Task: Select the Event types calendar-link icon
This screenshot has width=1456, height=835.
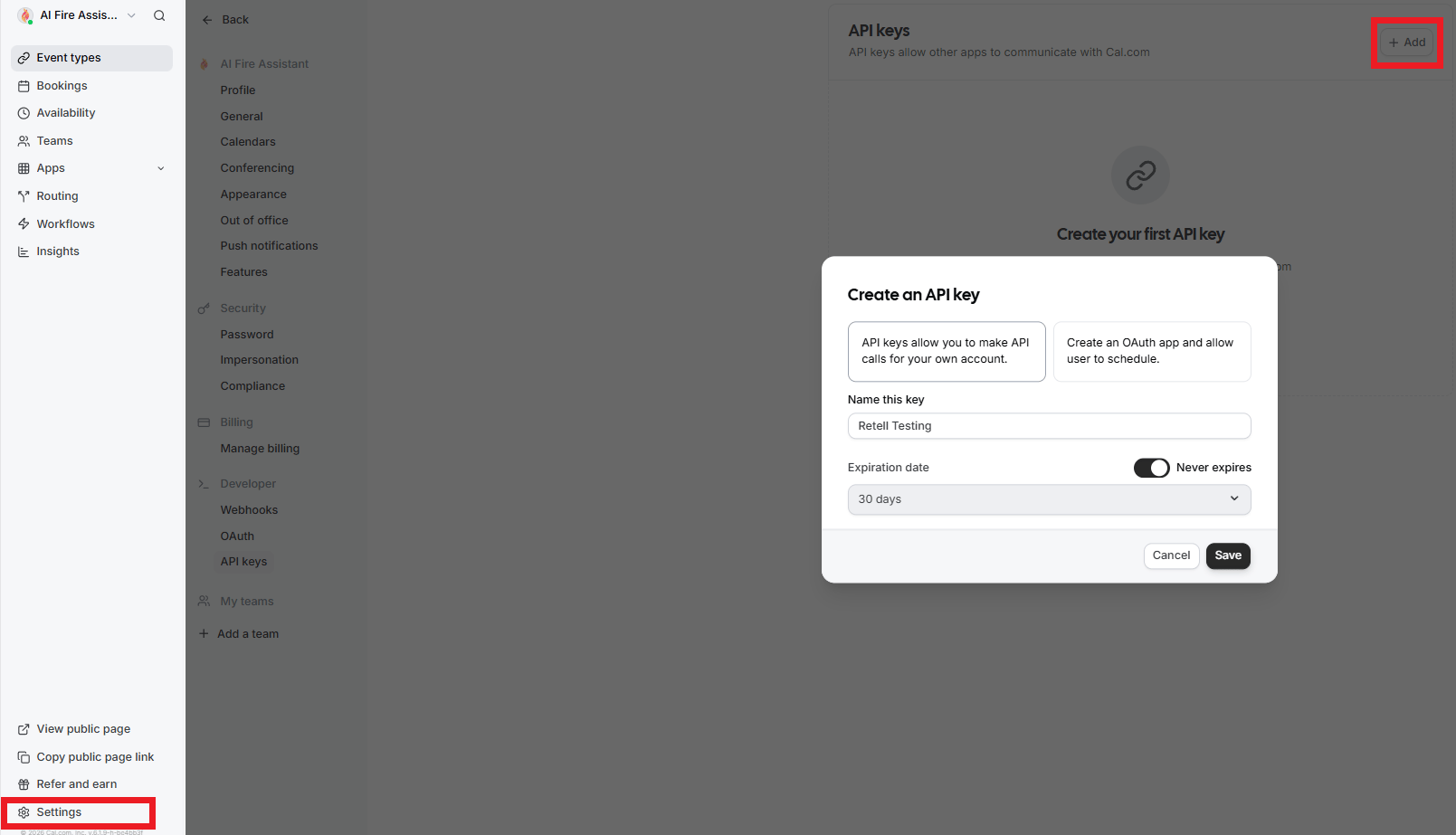Action: (x=23, y=57)
